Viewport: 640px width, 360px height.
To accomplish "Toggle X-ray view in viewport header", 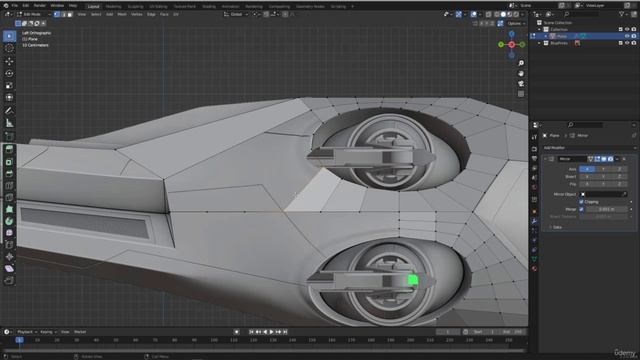I will point(488,14).
